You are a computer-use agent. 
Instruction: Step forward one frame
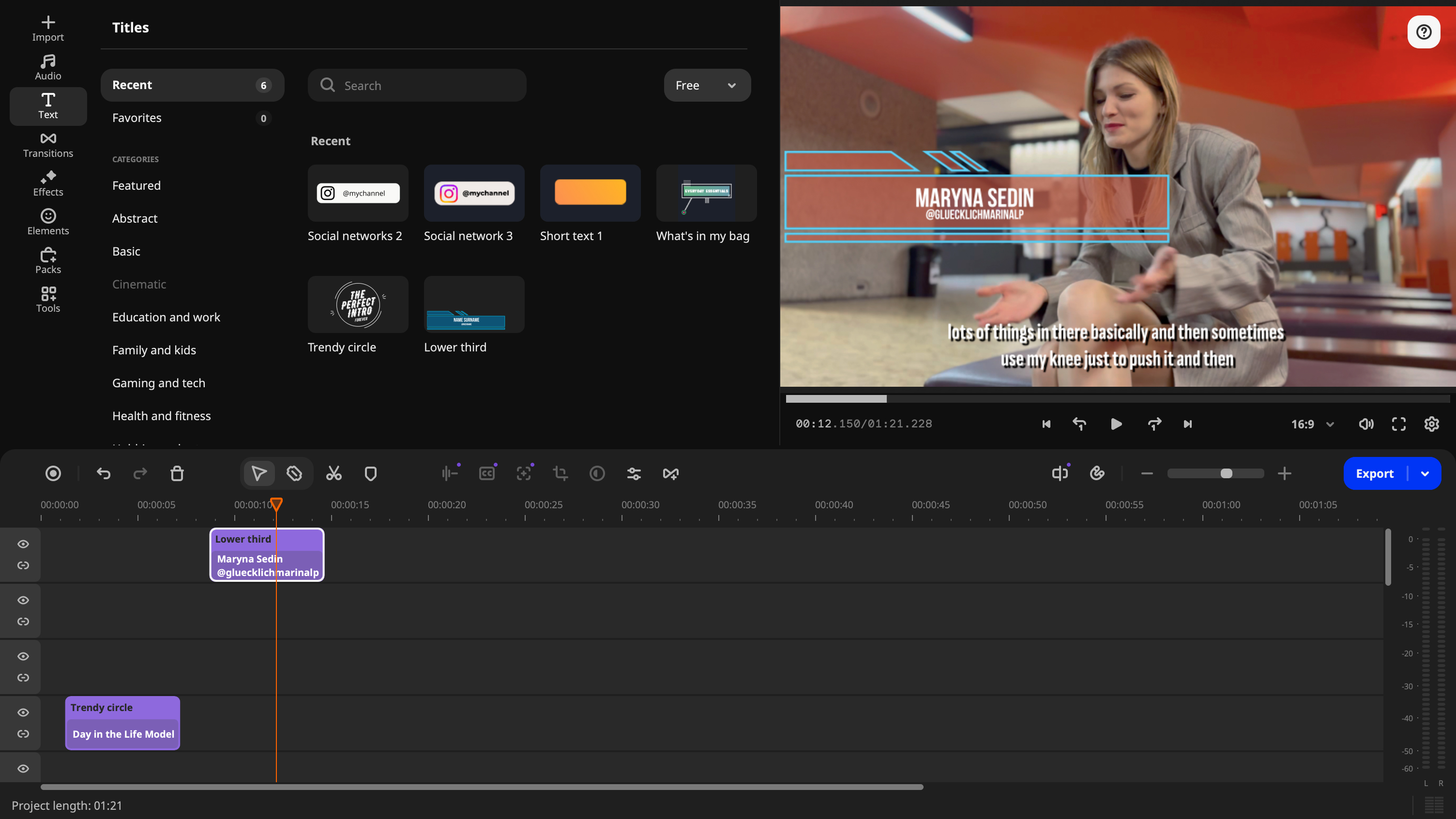click(1154, 424)
